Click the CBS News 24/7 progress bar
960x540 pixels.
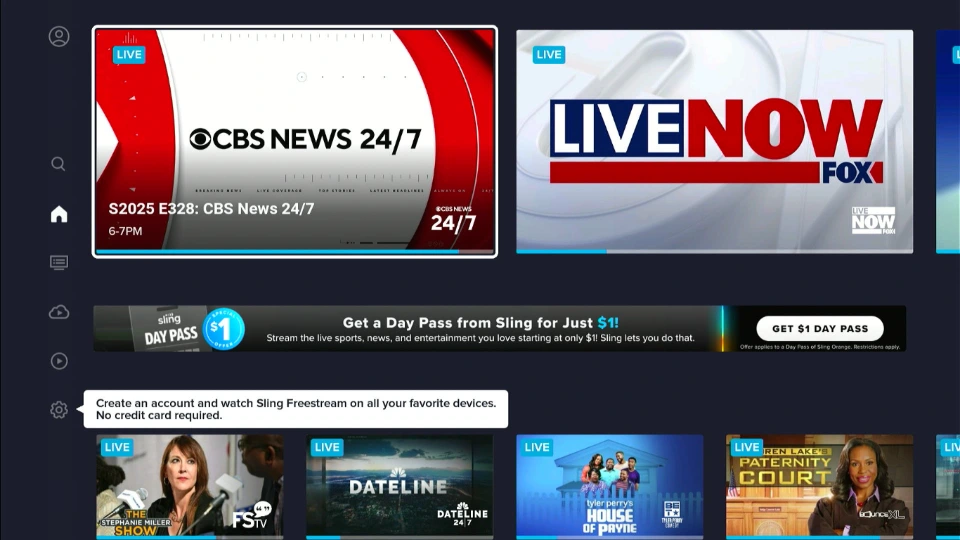[294, 251]
